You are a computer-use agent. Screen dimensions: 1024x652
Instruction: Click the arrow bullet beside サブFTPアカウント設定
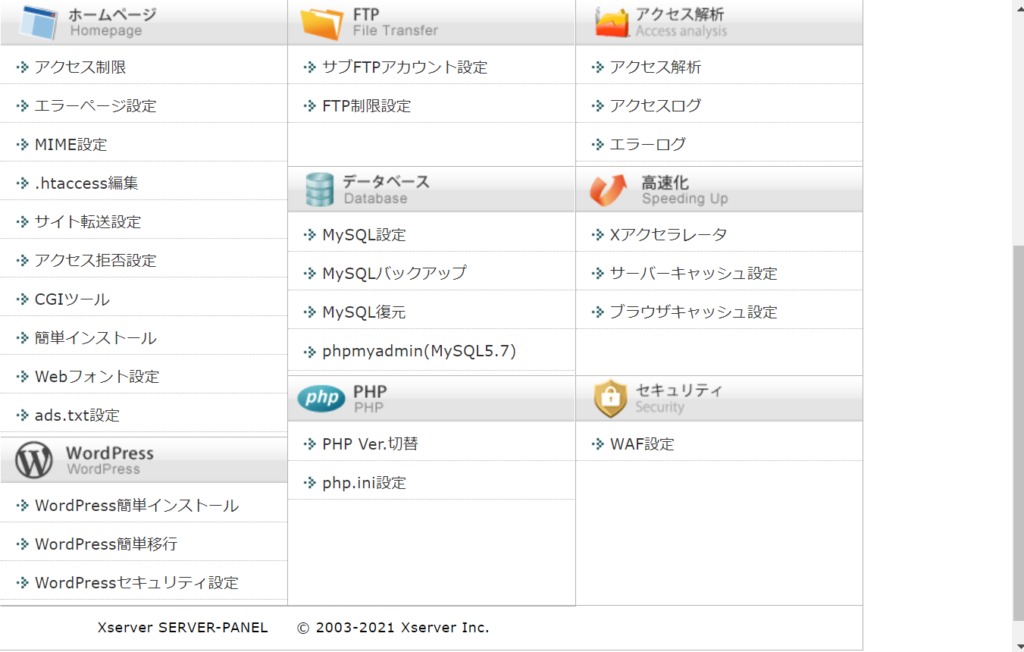coord(310,67)
